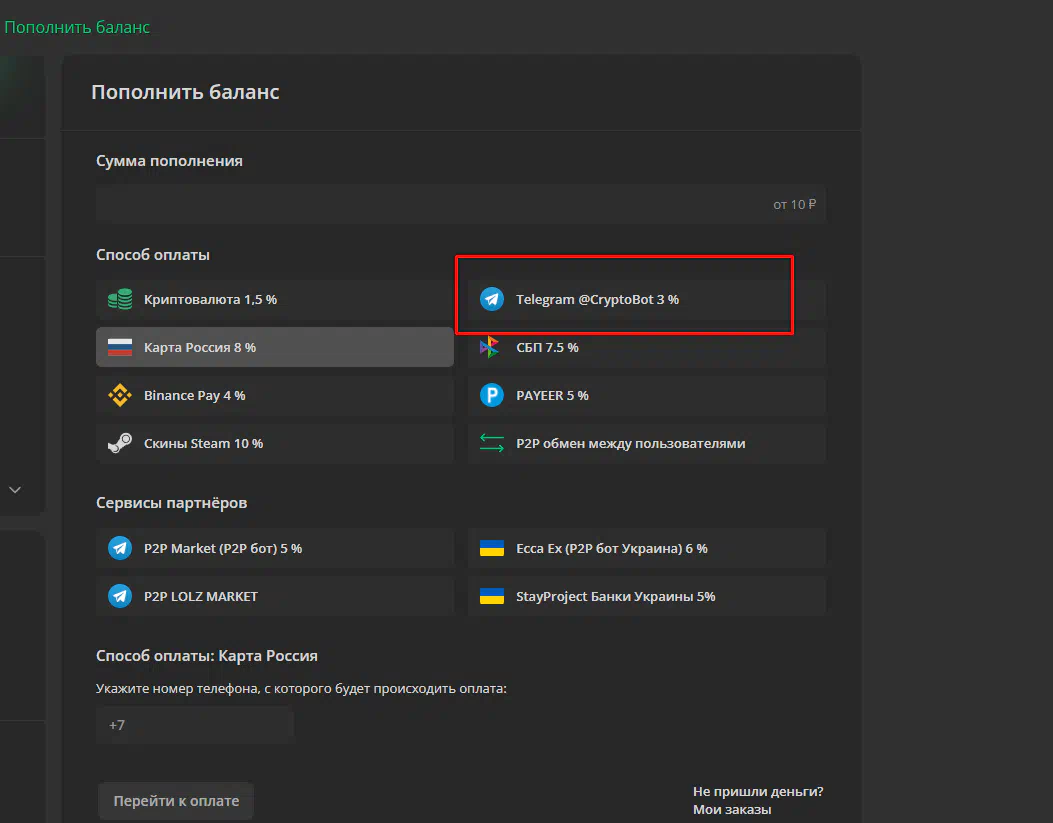
Task: Expand the left sidebar chevron arrow
Action: [x=15, y=490]
